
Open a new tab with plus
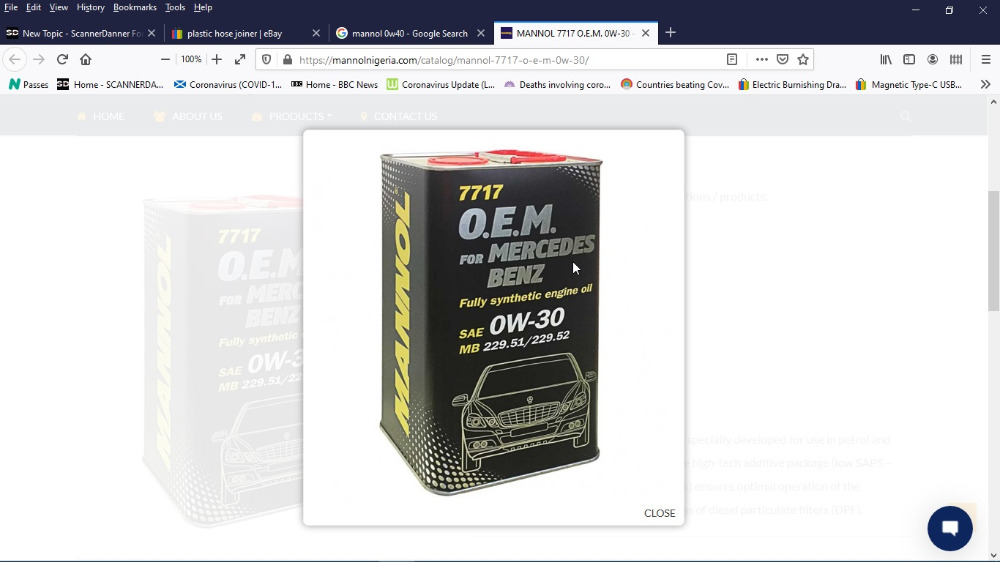[670, 33]
